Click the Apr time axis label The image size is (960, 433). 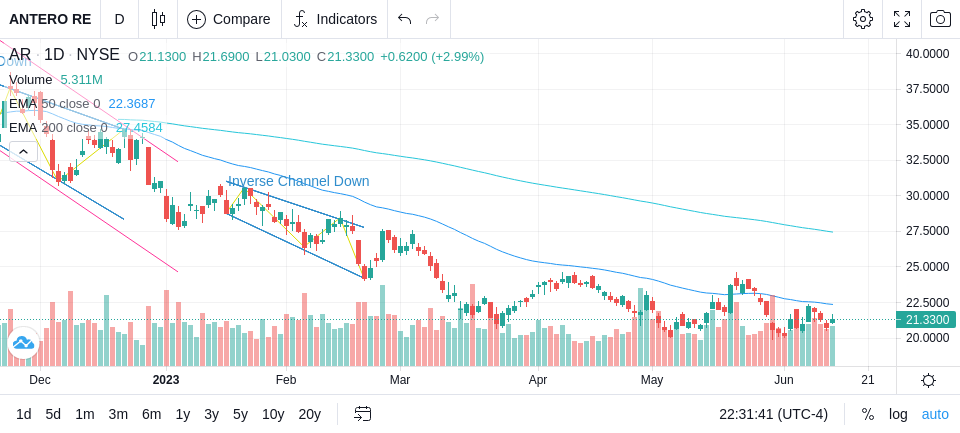(538, 380)
